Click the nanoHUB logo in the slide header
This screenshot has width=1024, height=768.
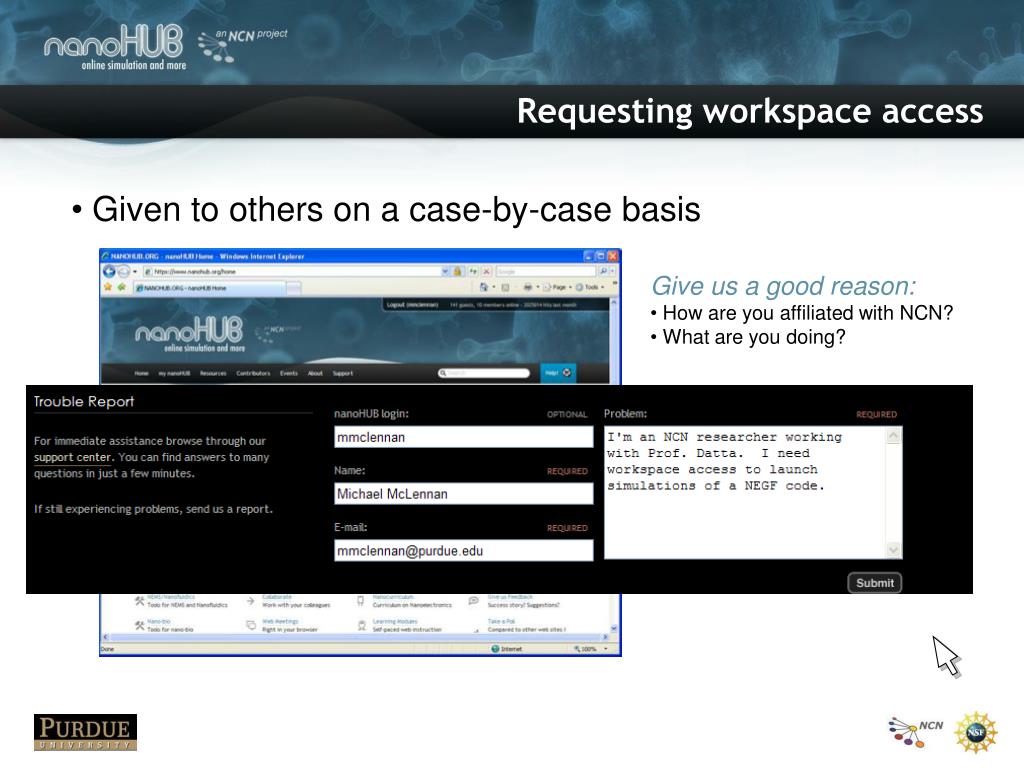[115, 46]
